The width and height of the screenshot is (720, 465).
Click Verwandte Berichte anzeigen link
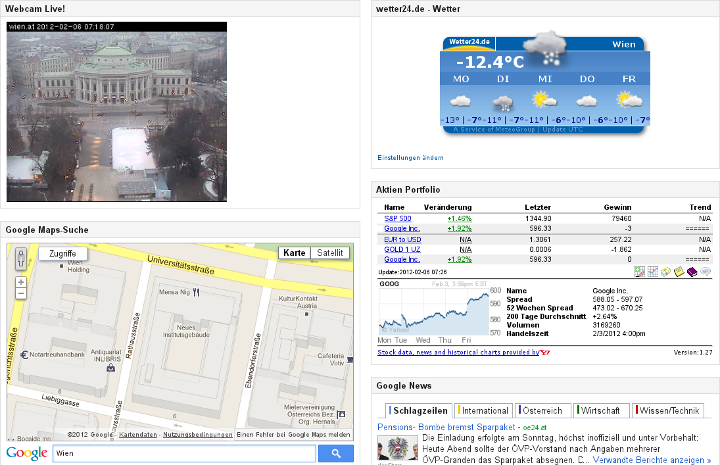pos(652,459)
